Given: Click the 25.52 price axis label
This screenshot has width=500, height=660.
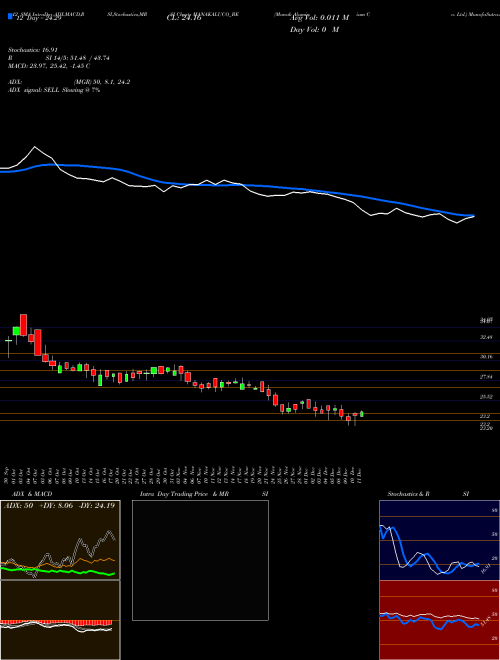Looking at the screenshot, I should tap(486, 397).
